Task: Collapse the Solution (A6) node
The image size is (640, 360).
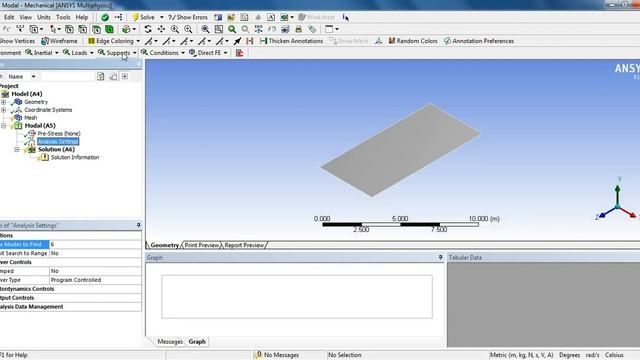Action: tap(17, 149)
